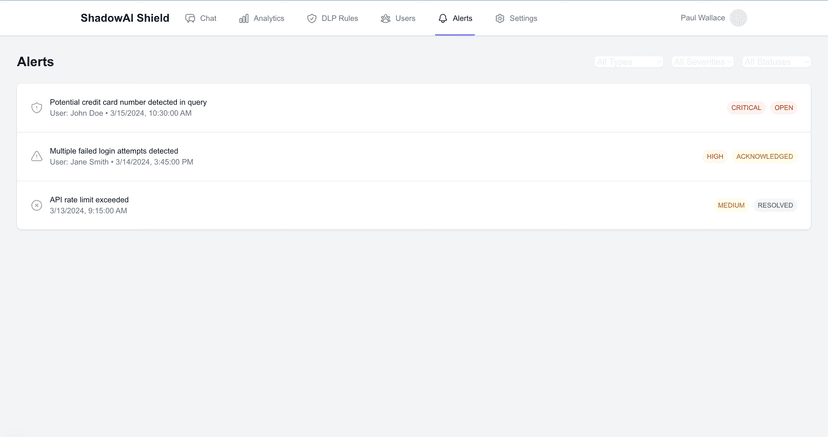This screenshot has width=828, height=437.
Task: Click shield icon of credit card alert
Action: pyautogui.click(x=36, y=108)
